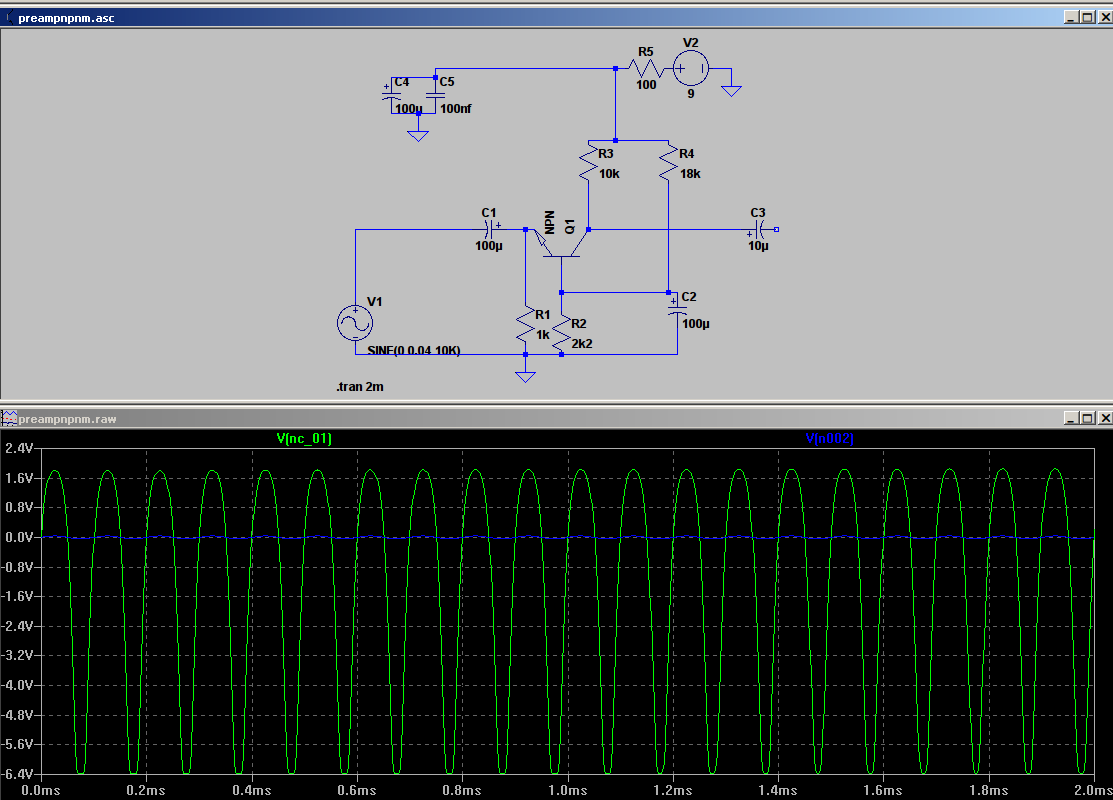Viewport: 1113px width, 800px height.
Task: Click the 18k value of R4
Action: pyautogui.click(x=690, y=174)
